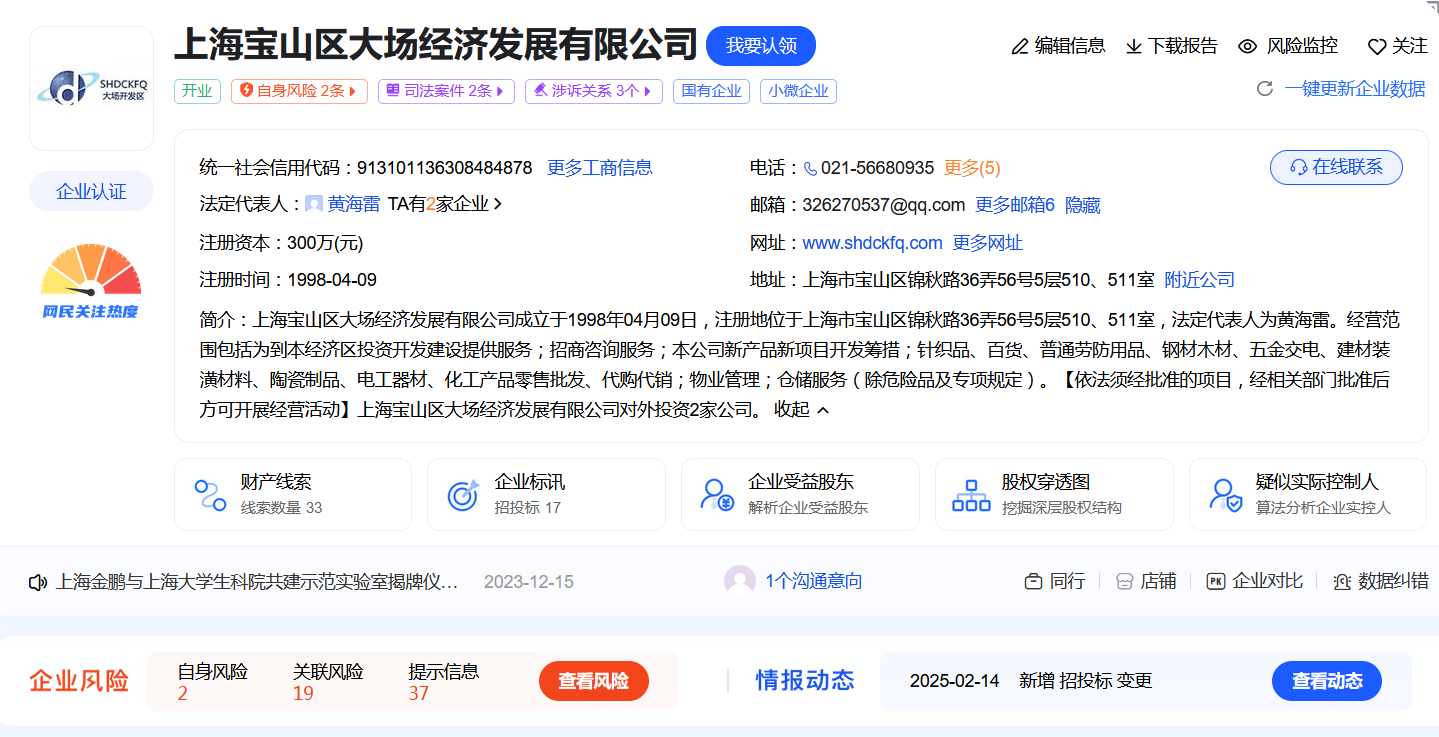This screenshot has width=1439, height=737.
Task: Click the pencil edit-info icon
Action: pyautogui.click(x=1020, y=46)
